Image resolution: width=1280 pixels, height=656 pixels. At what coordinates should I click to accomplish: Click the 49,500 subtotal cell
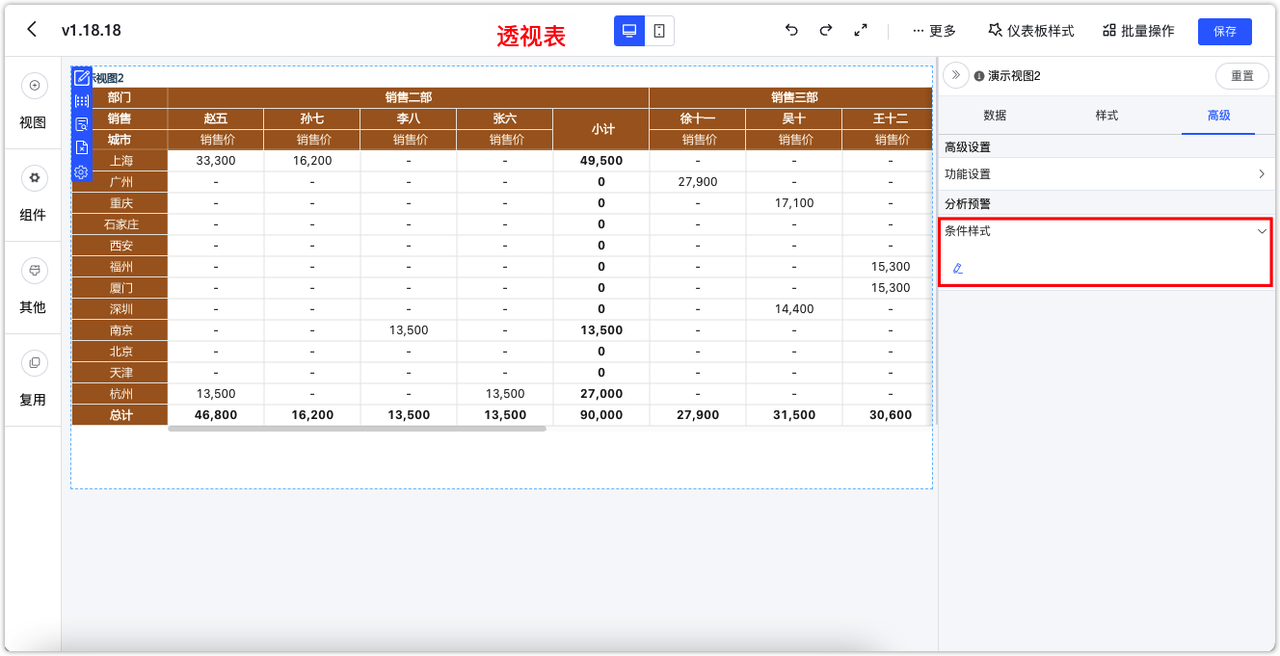tap(601, 160)
